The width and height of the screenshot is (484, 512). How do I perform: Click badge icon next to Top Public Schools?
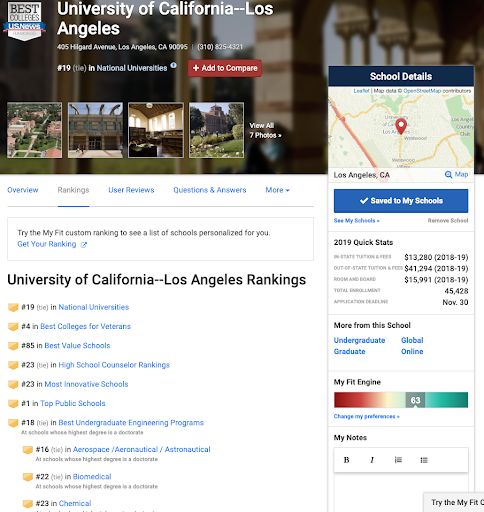coord(13,404)
